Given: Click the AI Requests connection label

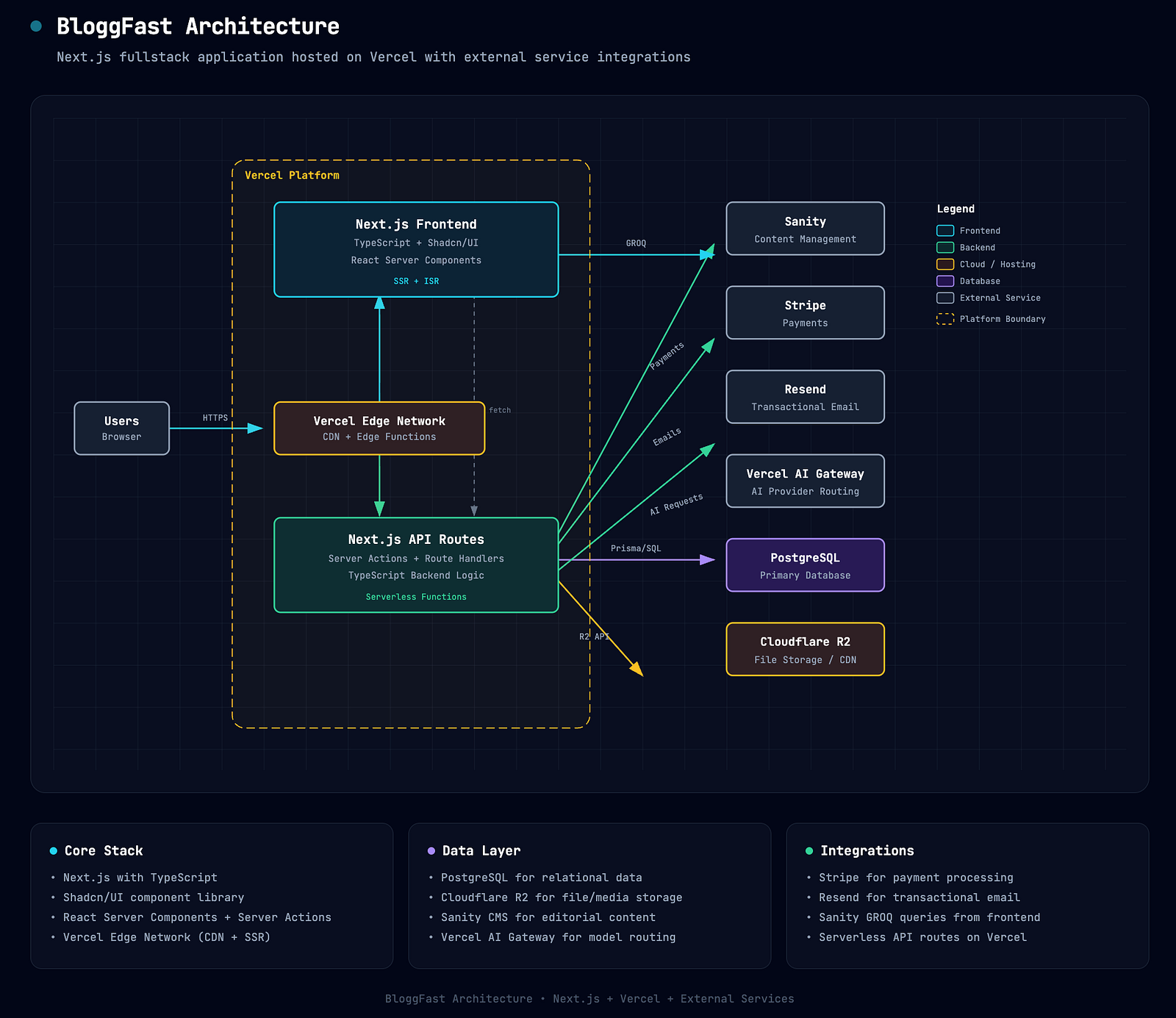Looking at the screenshot, I should tap(676, 504).
